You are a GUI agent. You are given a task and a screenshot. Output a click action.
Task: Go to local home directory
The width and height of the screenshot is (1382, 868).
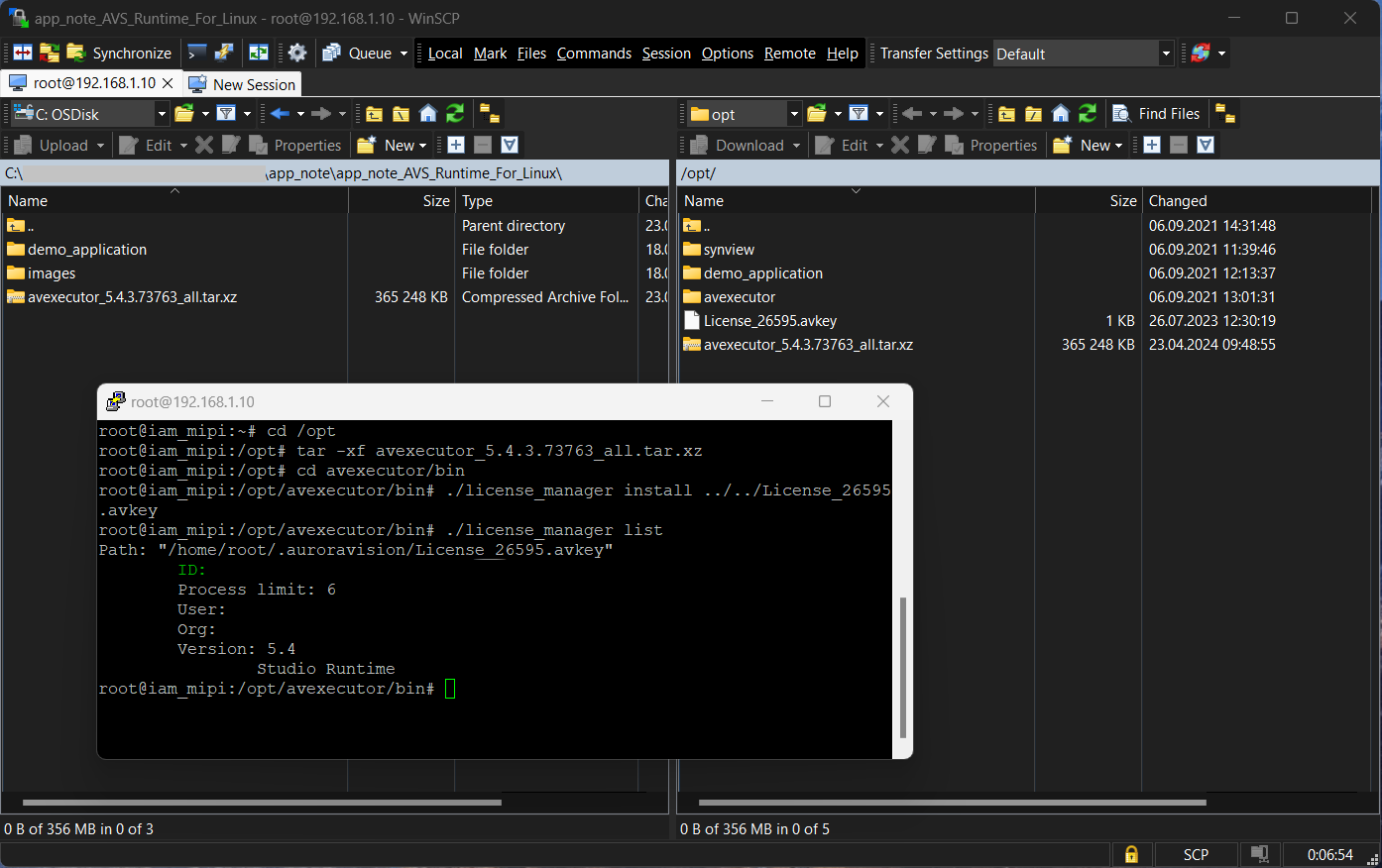pyautogui.click(x=428, y=114)
